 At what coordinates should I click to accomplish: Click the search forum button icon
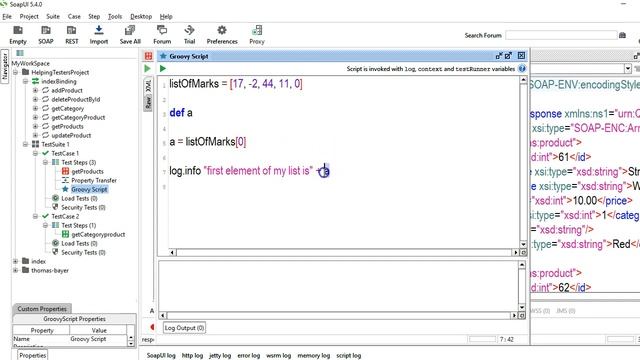622,36
